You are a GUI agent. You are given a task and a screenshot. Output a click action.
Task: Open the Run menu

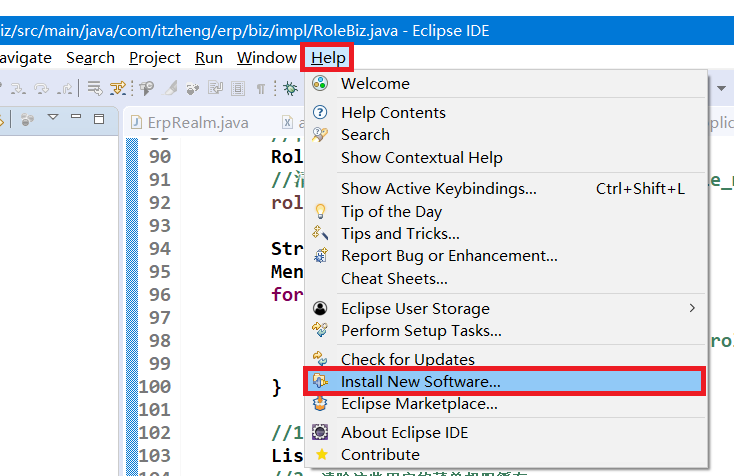[x=209, y=58]
